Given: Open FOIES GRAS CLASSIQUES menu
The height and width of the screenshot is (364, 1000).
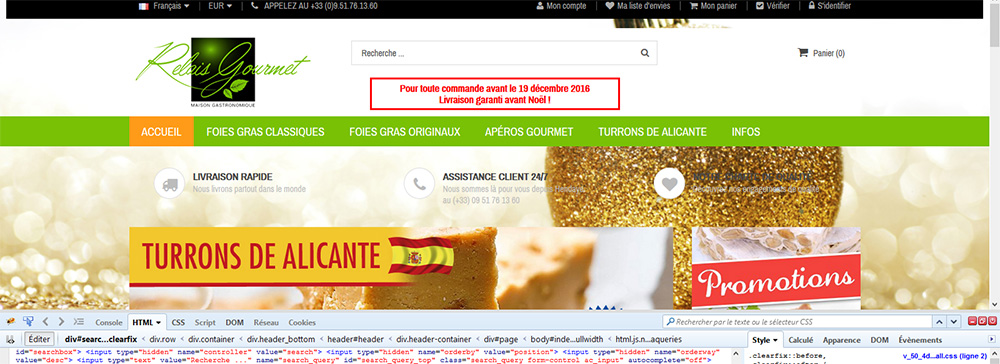Looking at the screenshot, I should pyautogui.click(x=265, y=132).
